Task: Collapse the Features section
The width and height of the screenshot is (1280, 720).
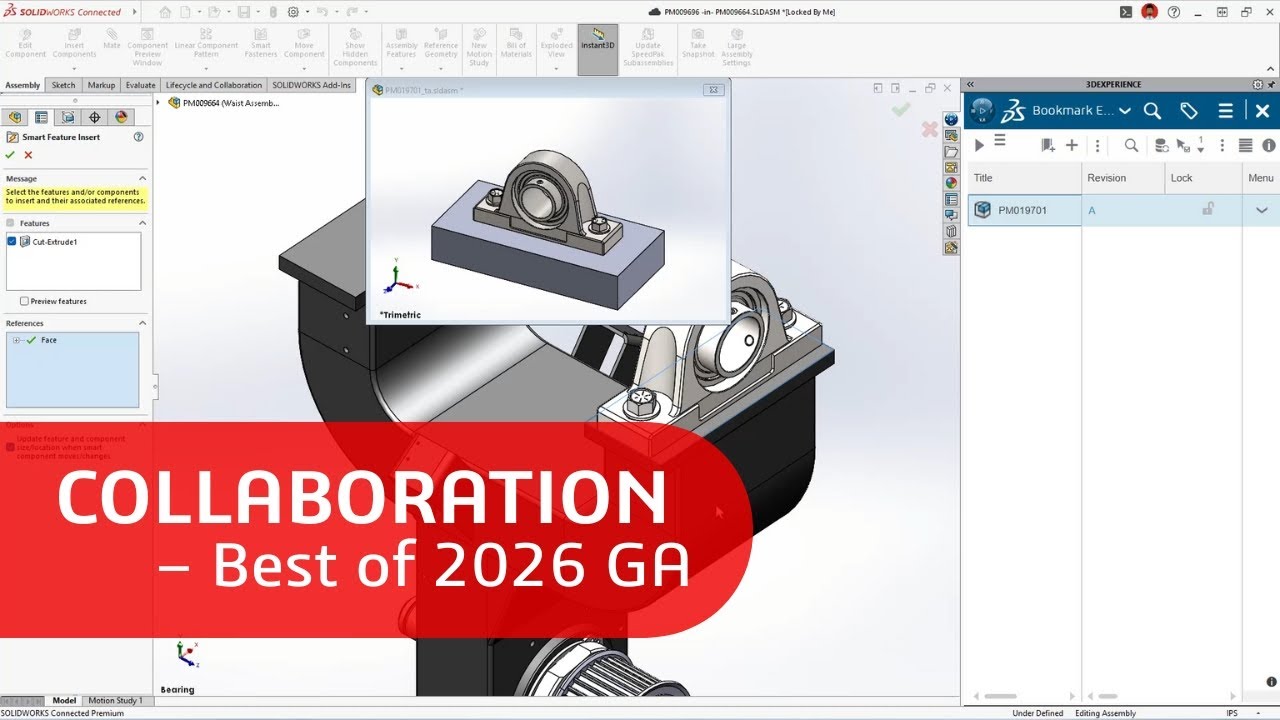Action: 142,223
